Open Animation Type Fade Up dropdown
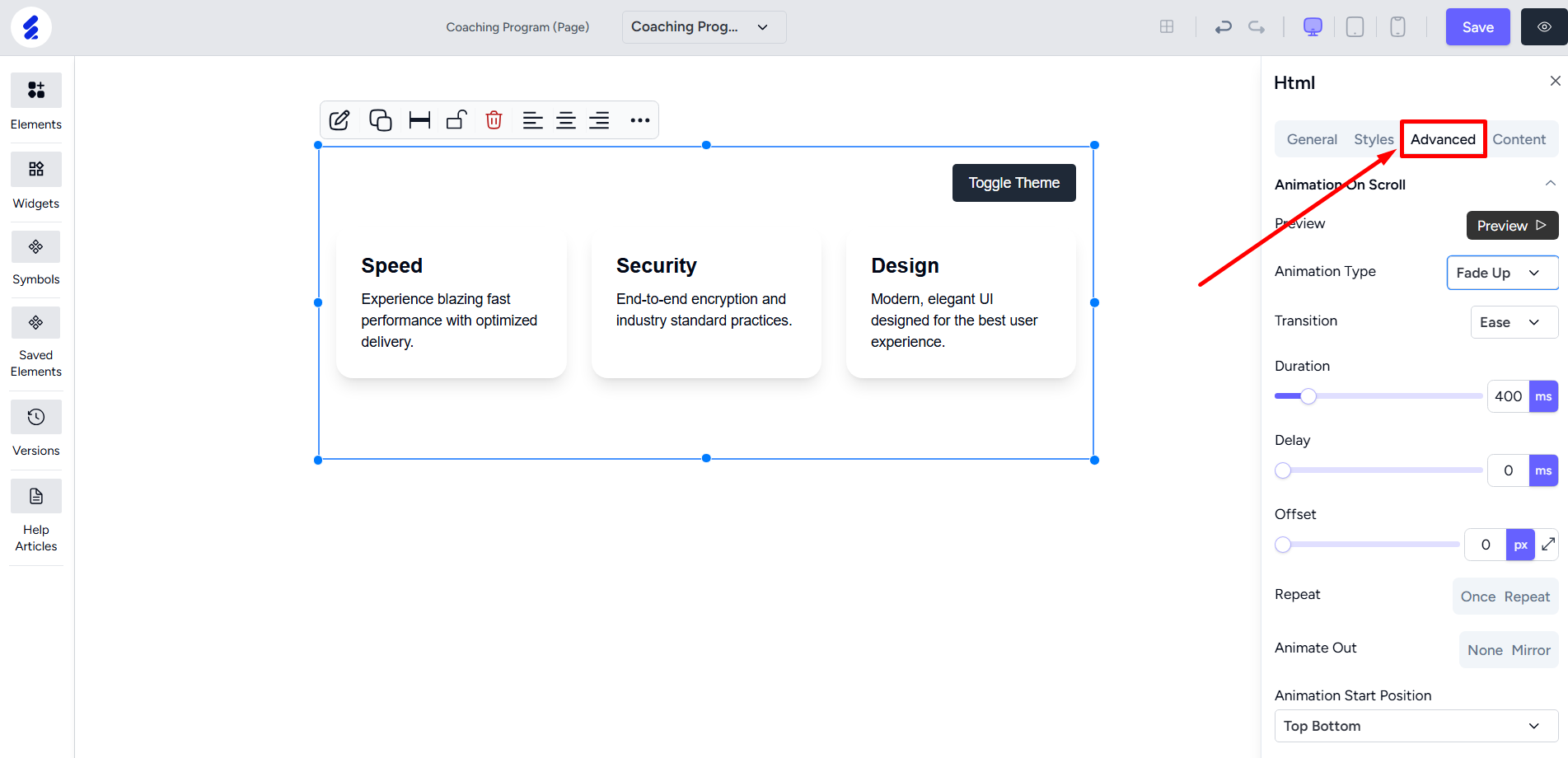The image size is (1568, 758). click(1502, 273)
